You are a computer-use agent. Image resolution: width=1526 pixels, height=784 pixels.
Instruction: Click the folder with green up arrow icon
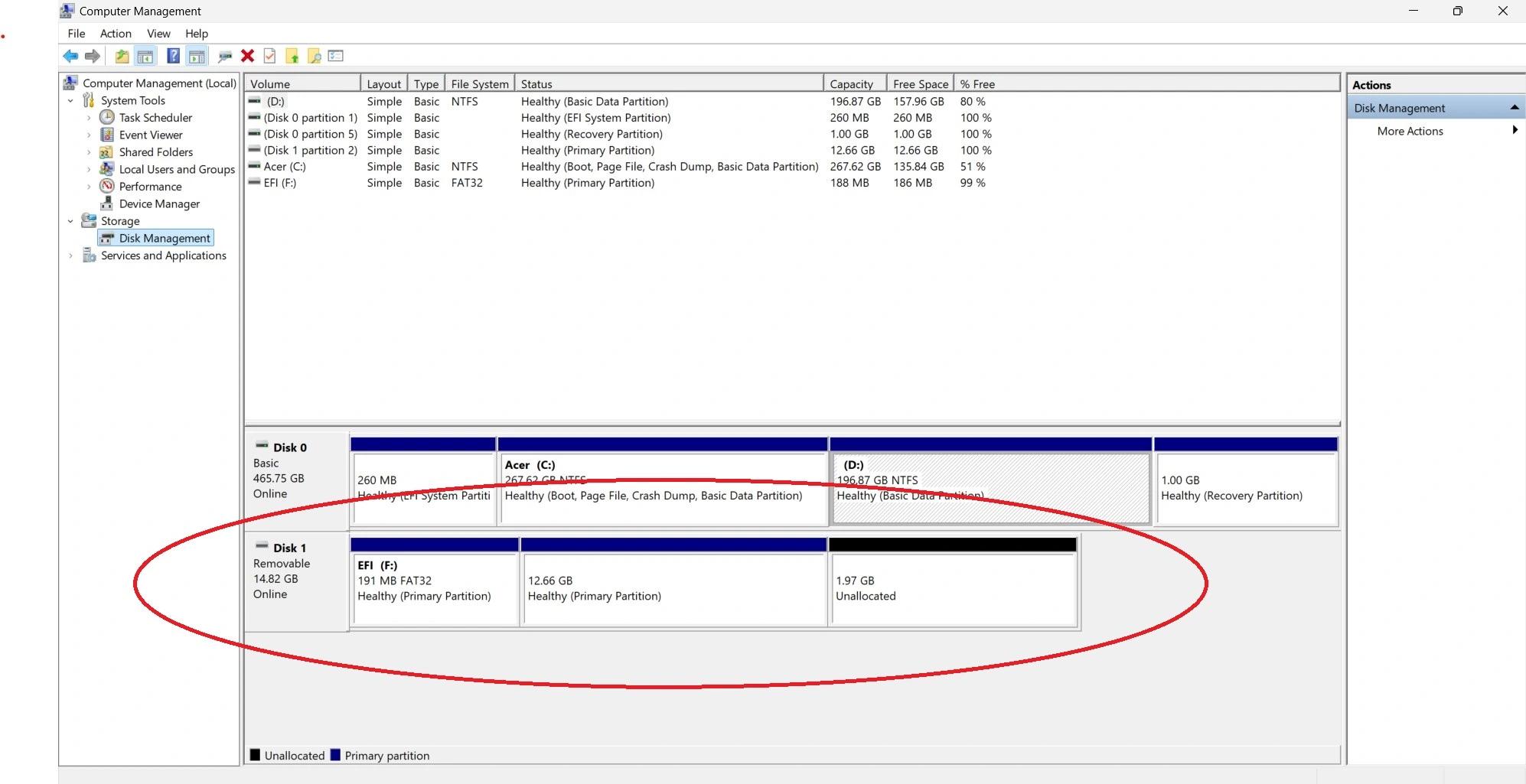[292, 56]
